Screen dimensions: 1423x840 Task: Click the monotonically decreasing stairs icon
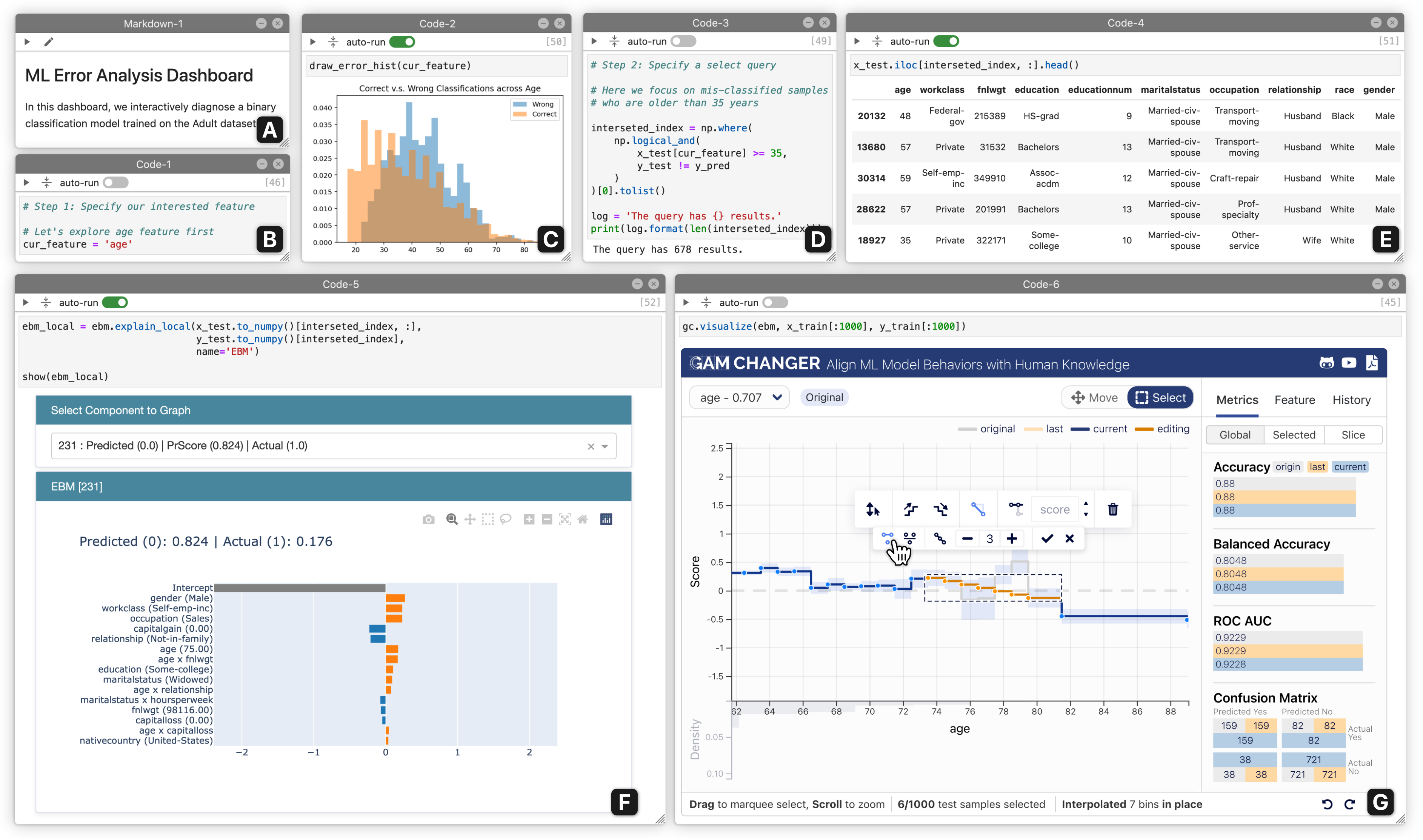(x=941, y=509)
